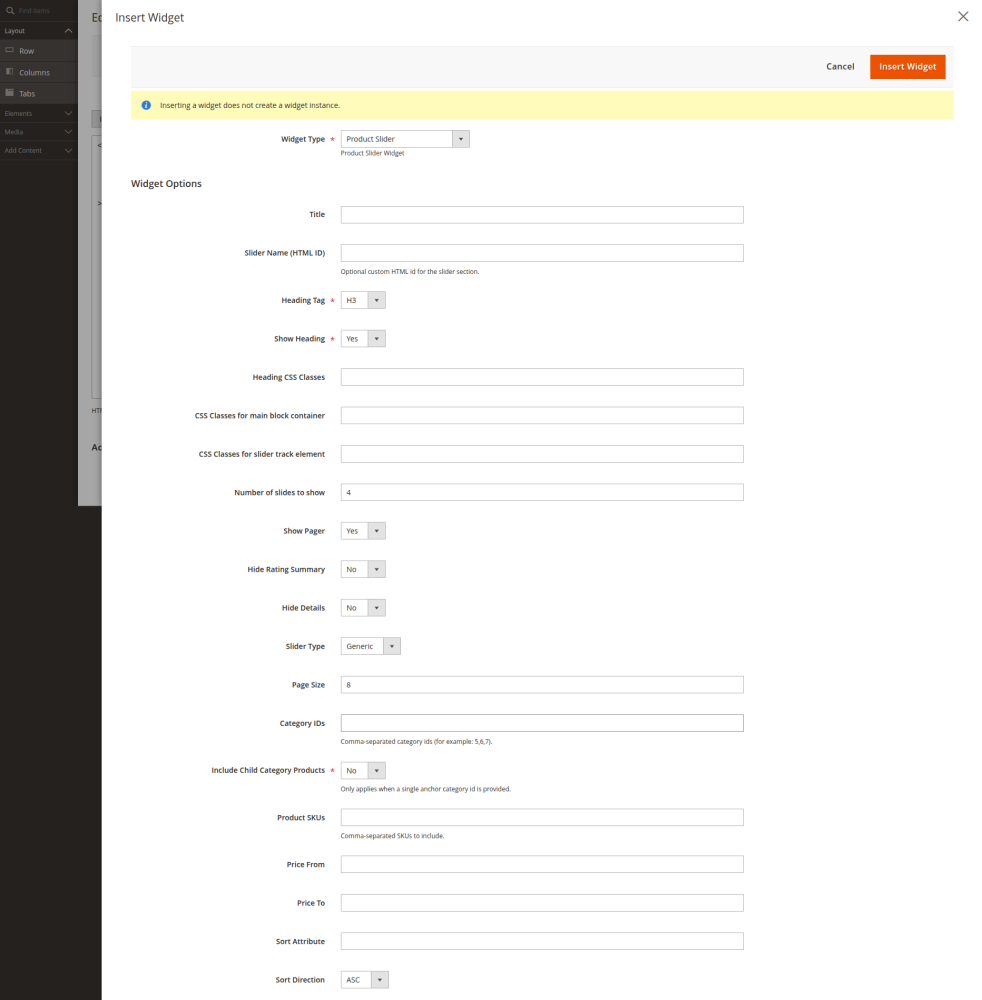Image resolution: width=982 pixels, height=1000 pixels.
Task: Open Include Child Category Products dropdown
Action: pos(363,770)
